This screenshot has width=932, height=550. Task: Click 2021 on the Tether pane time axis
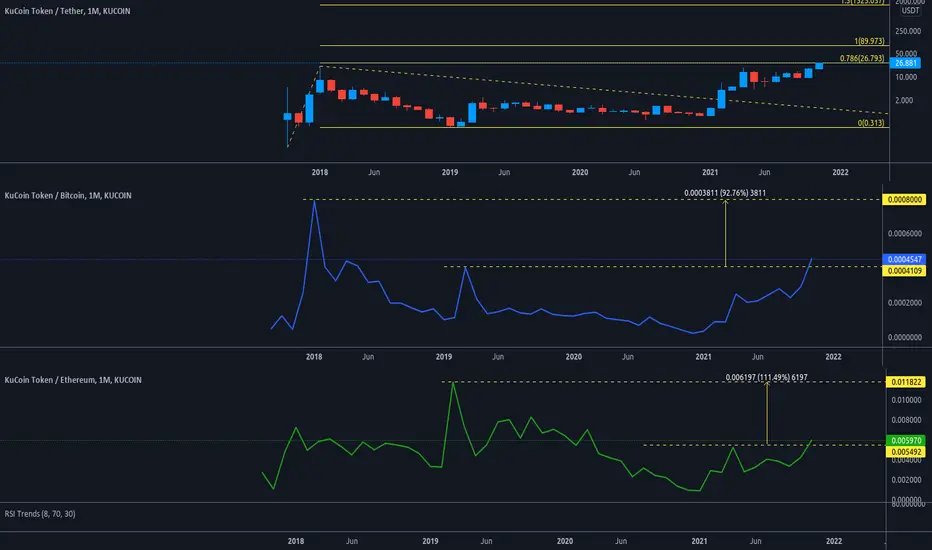710,172
